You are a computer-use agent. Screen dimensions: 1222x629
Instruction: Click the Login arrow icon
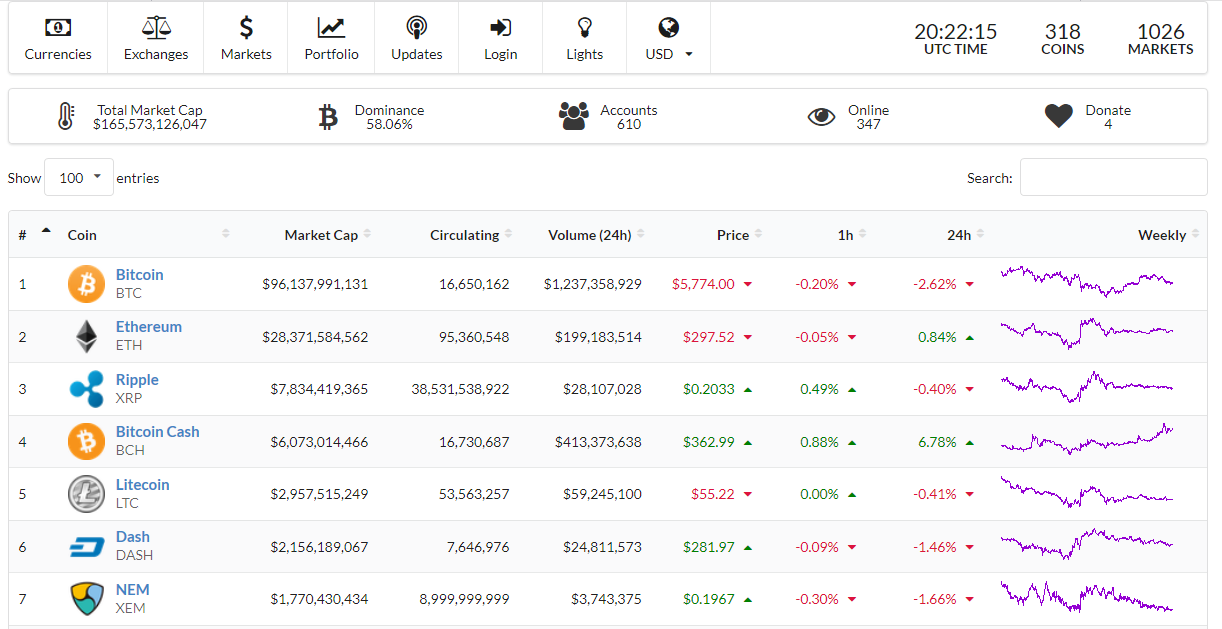(501, 27)
